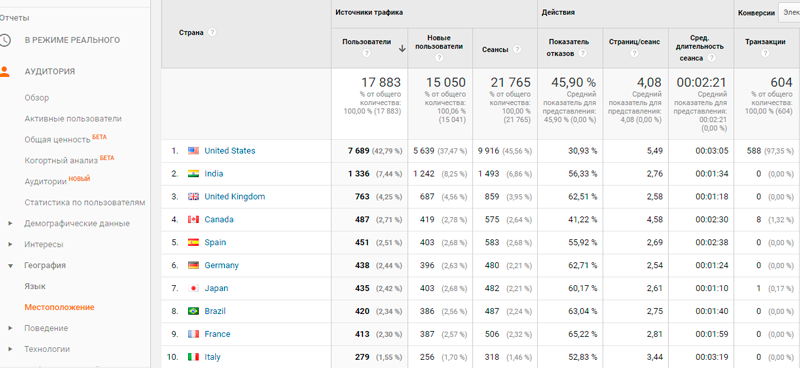The height and width of the screenshot is (368, 800).
Task: Open Japan country link
Action: coord(216,288)
